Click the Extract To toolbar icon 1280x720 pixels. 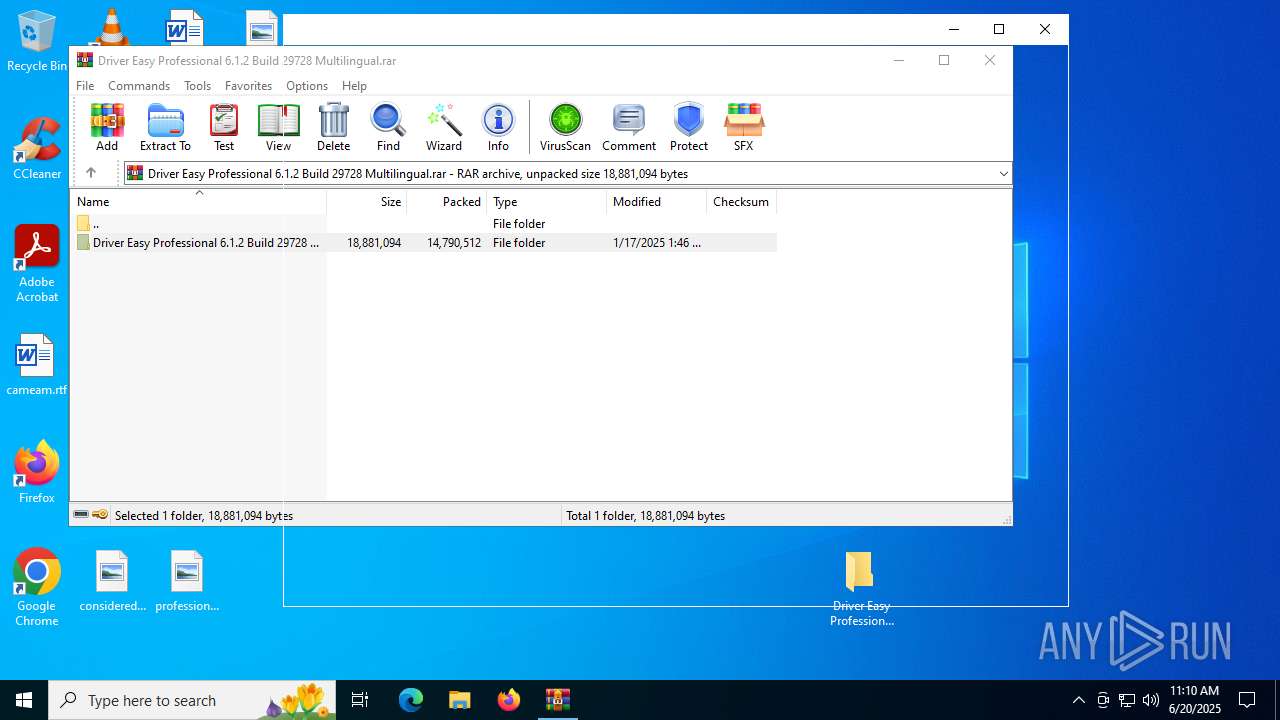[x=165, y=127]
